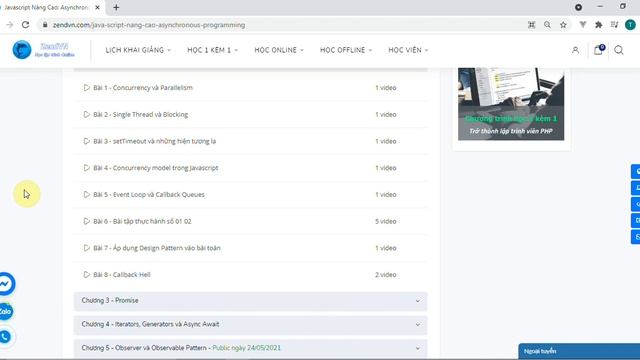Click the play icon for Bài 6
Screen dimensions: 640x360
click(87, 221)
